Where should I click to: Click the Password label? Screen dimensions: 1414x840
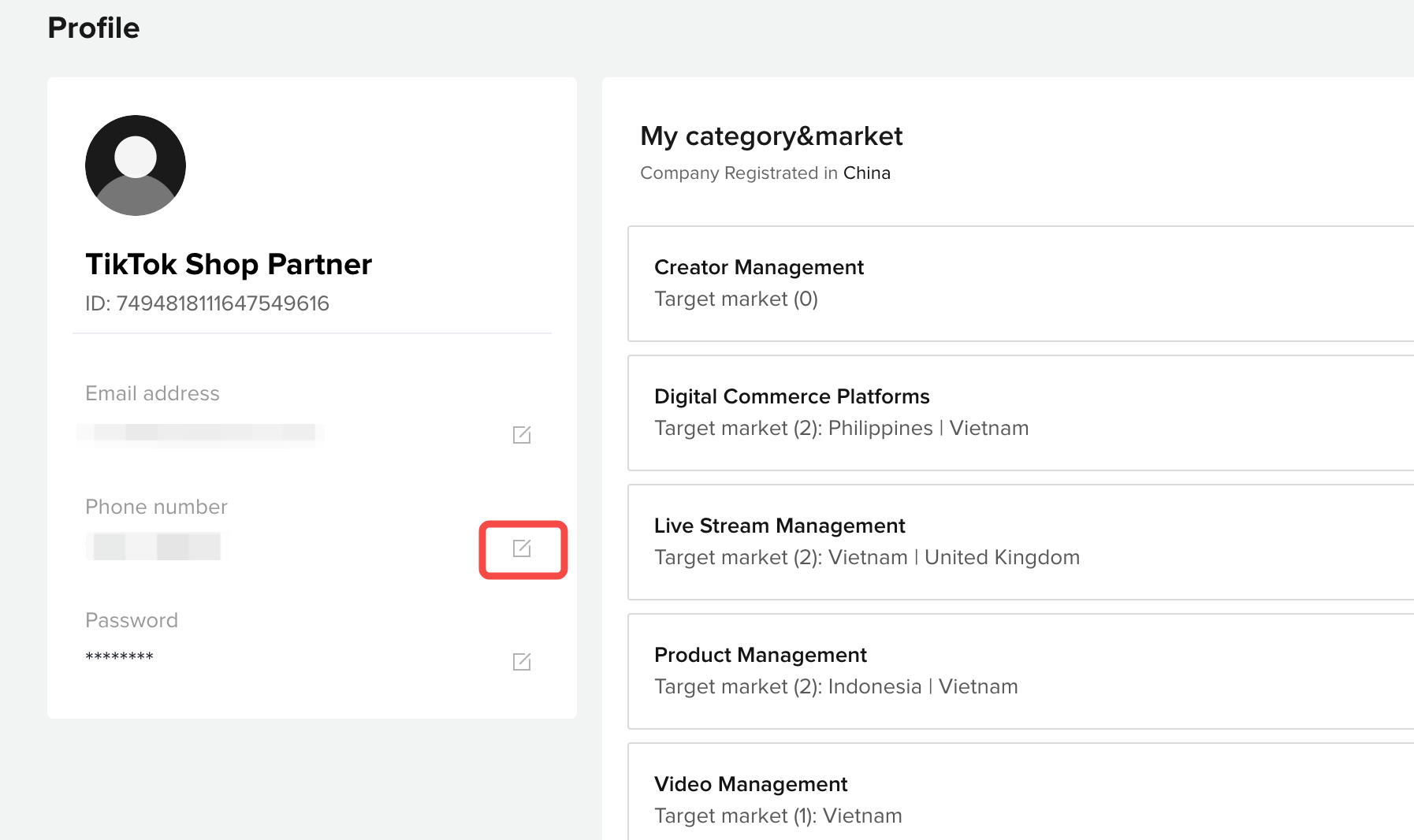click(x=132, y=620)
